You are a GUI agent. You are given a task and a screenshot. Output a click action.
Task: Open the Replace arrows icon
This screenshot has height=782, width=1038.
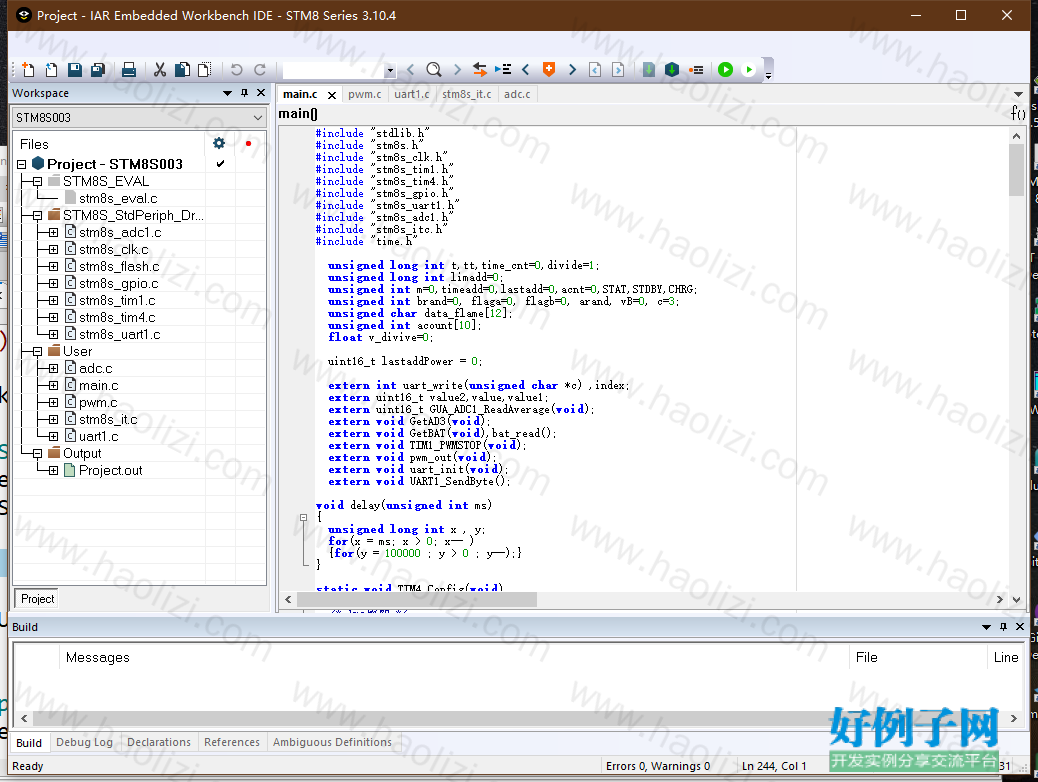[480, 70]
